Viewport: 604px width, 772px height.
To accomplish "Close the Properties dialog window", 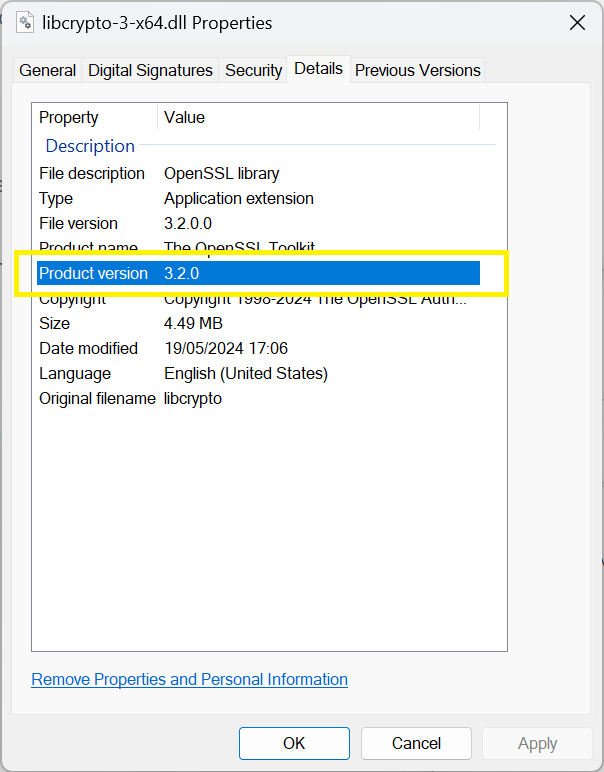I will pos(577,22).
